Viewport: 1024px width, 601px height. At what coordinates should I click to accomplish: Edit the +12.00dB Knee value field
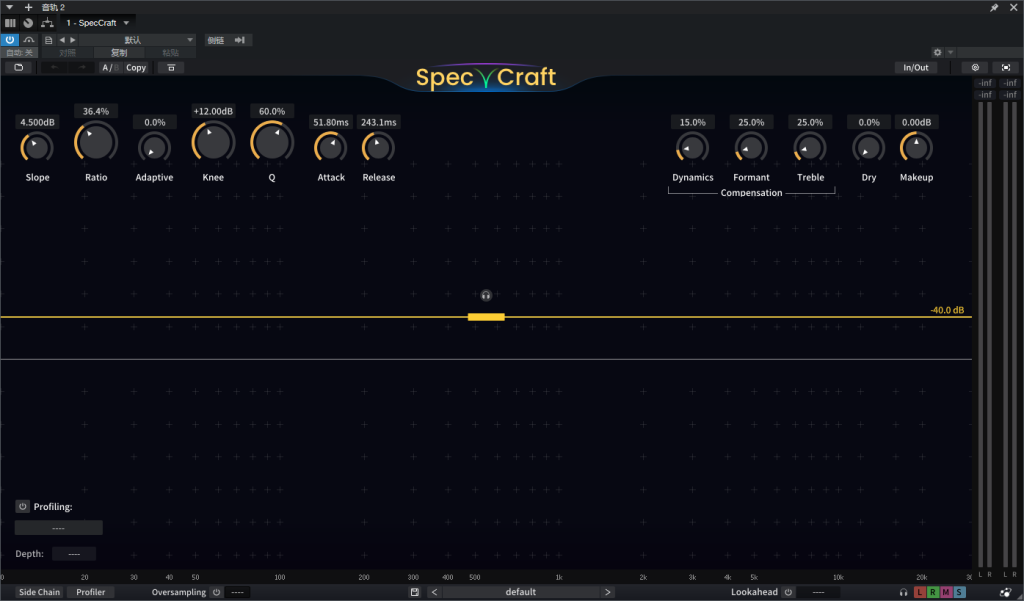214,111
